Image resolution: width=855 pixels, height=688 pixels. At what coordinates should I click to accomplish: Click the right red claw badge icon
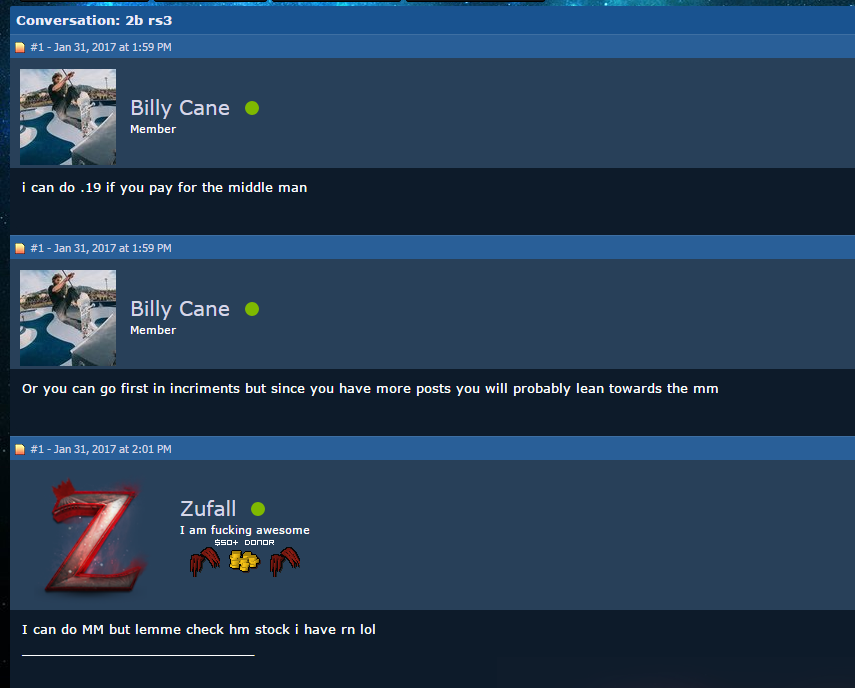[285, 562]
